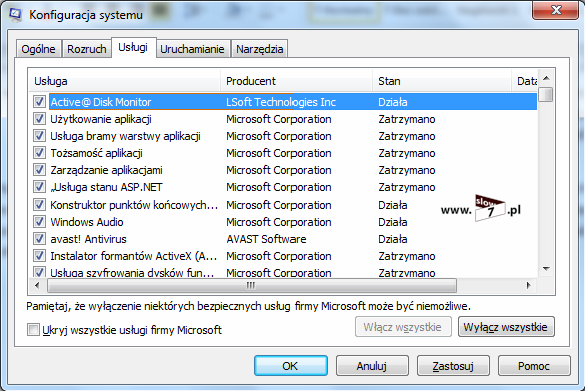Select the Zarządzanie aplikacjami row text

(x=106, y=170)
